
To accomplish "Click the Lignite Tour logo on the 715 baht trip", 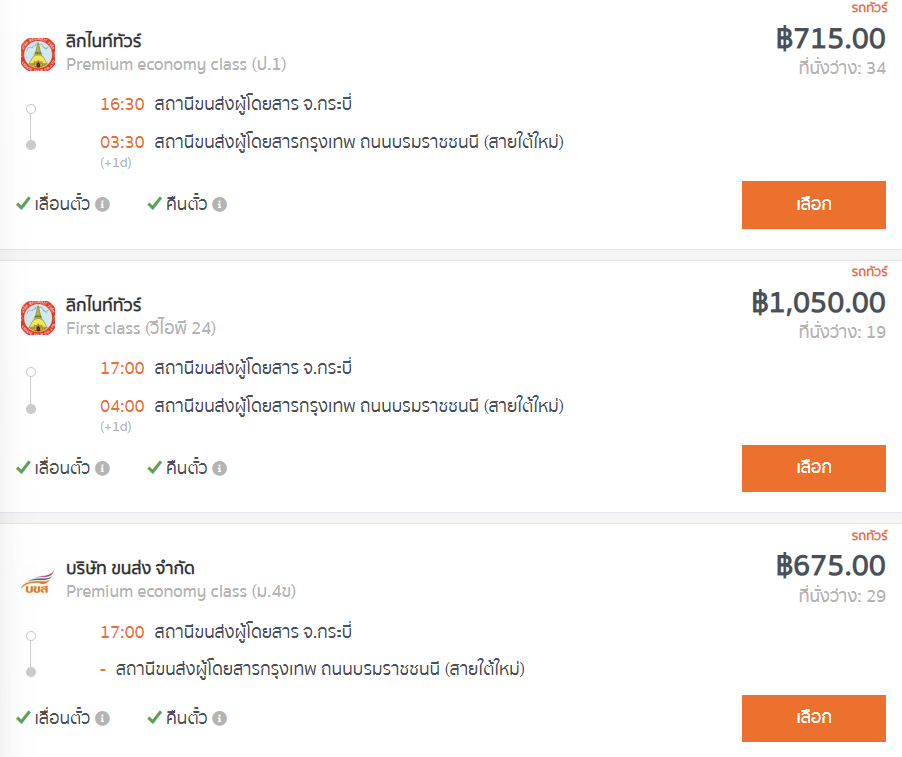I will 38,55.
